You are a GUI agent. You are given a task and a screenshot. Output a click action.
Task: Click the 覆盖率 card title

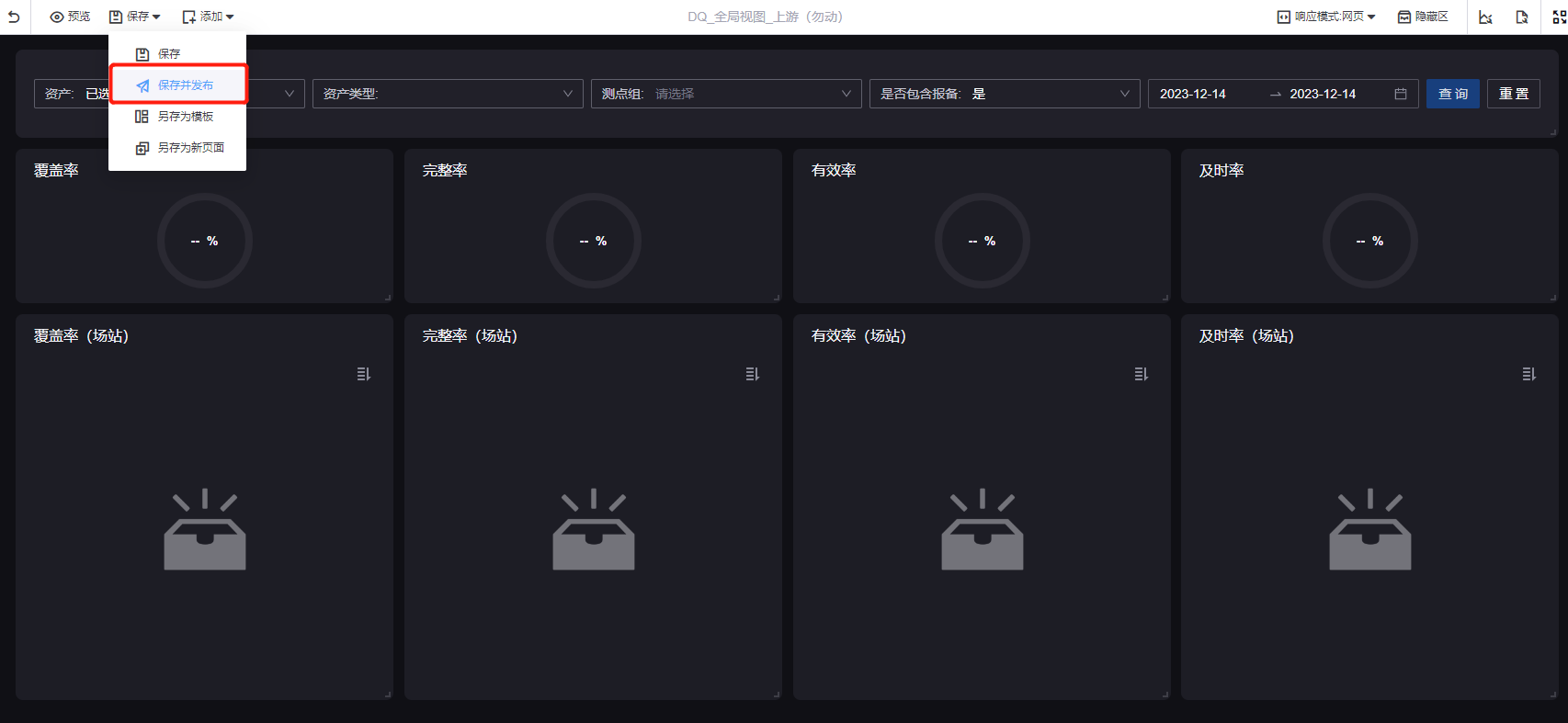56,170
